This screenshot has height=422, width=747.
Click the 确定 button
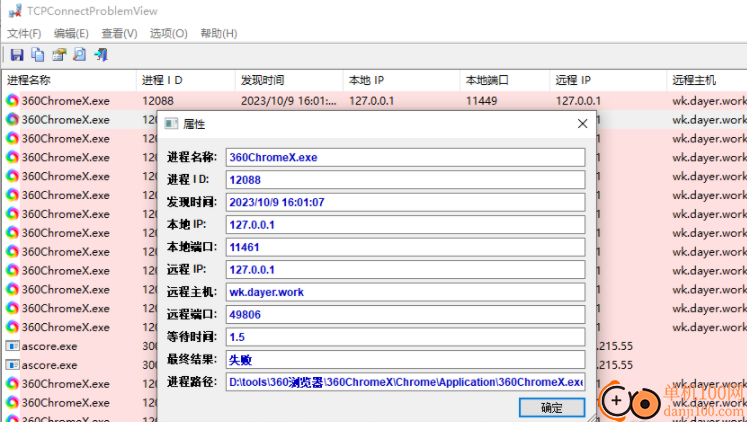click(x=552, y=408)
